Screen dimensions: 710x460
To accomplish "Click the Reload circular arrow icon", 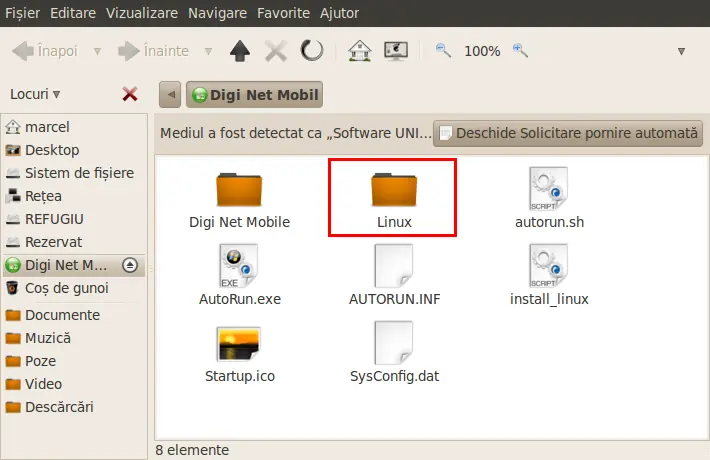I will [x=312, y=51].
